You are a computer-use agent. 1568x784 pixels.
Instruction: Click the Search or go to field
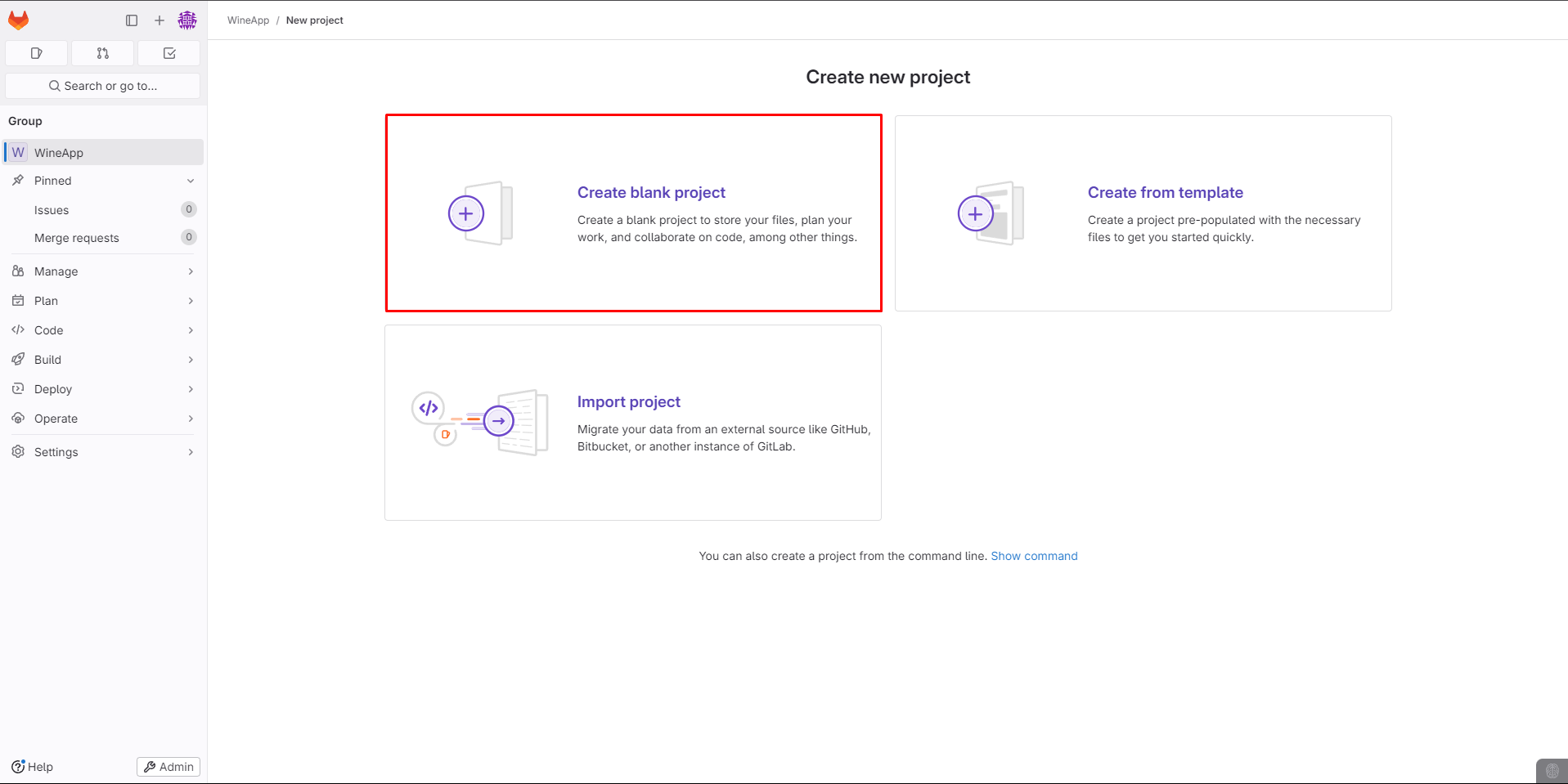click(x=103, y=86)
